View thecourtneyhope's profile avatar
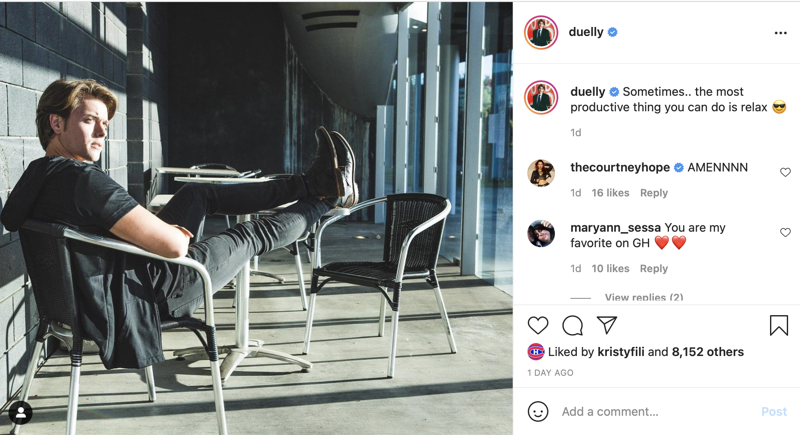The height and width of the screenshot is (435, 800). pyautogui.click(x=541, y=173)
